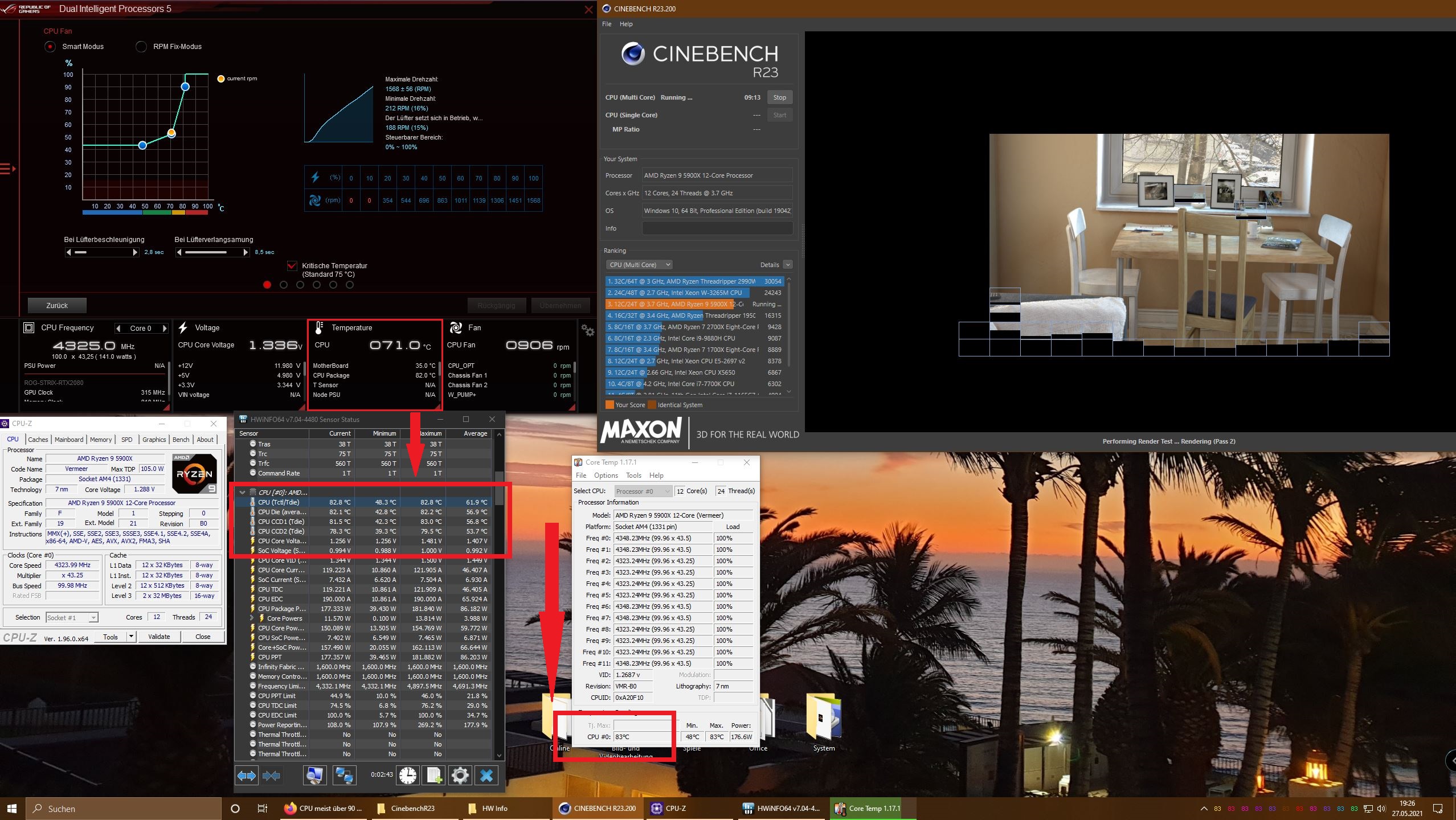This screenshot has width=1456, height=820.
Task: Open Cinebench ranking Details dropdown arrow
Action: [788, 265]
